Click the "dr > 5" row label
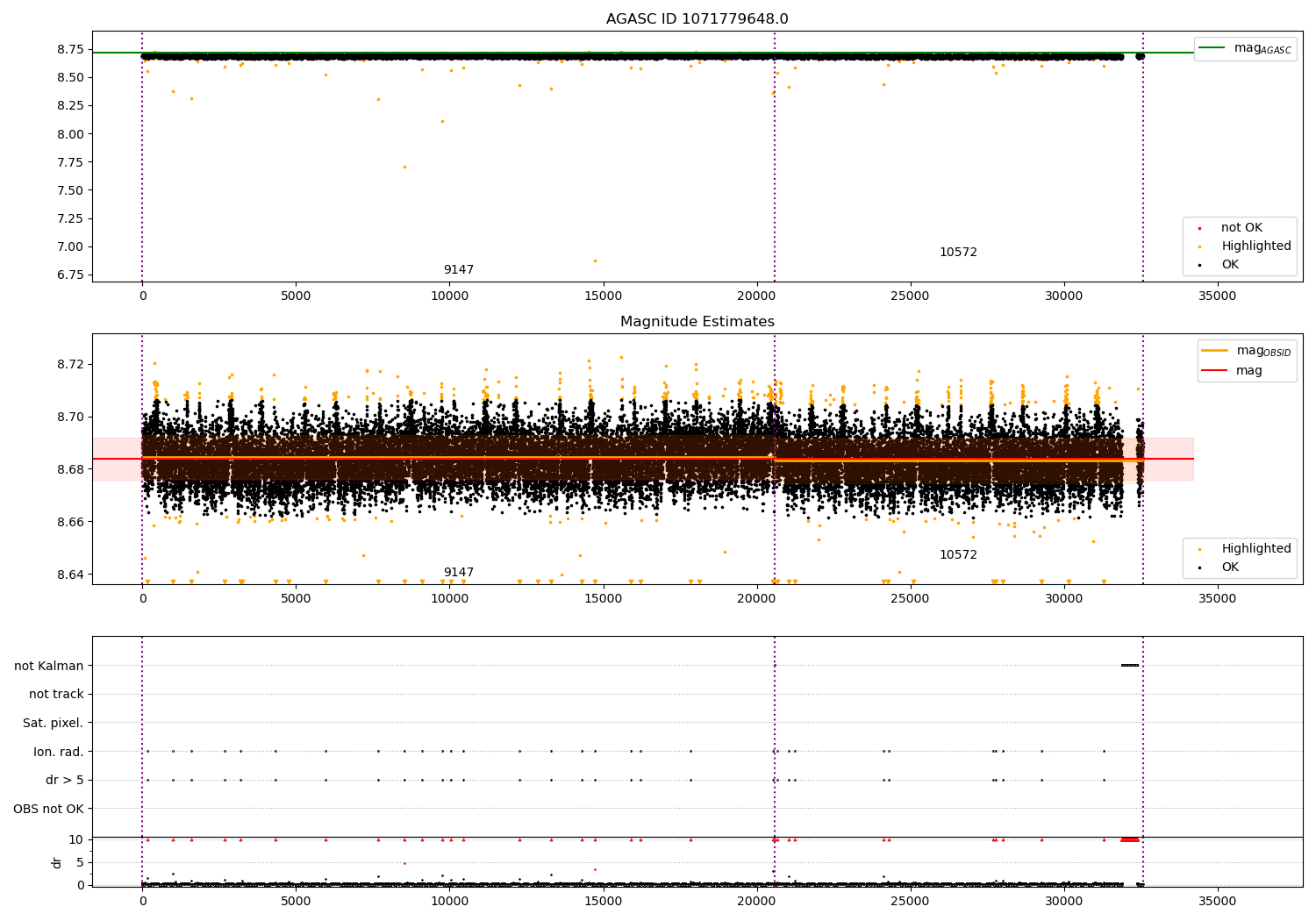 coord(65,780)
